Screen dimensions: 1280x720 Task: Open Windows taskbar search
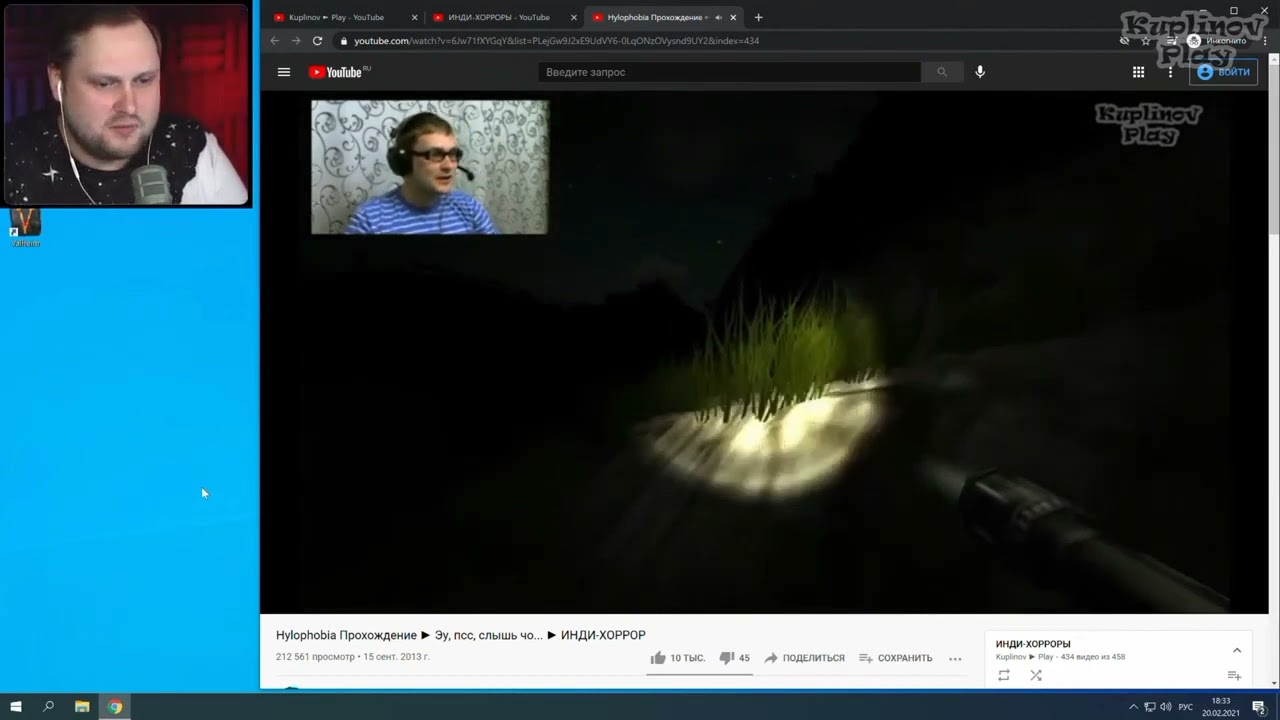48,707
